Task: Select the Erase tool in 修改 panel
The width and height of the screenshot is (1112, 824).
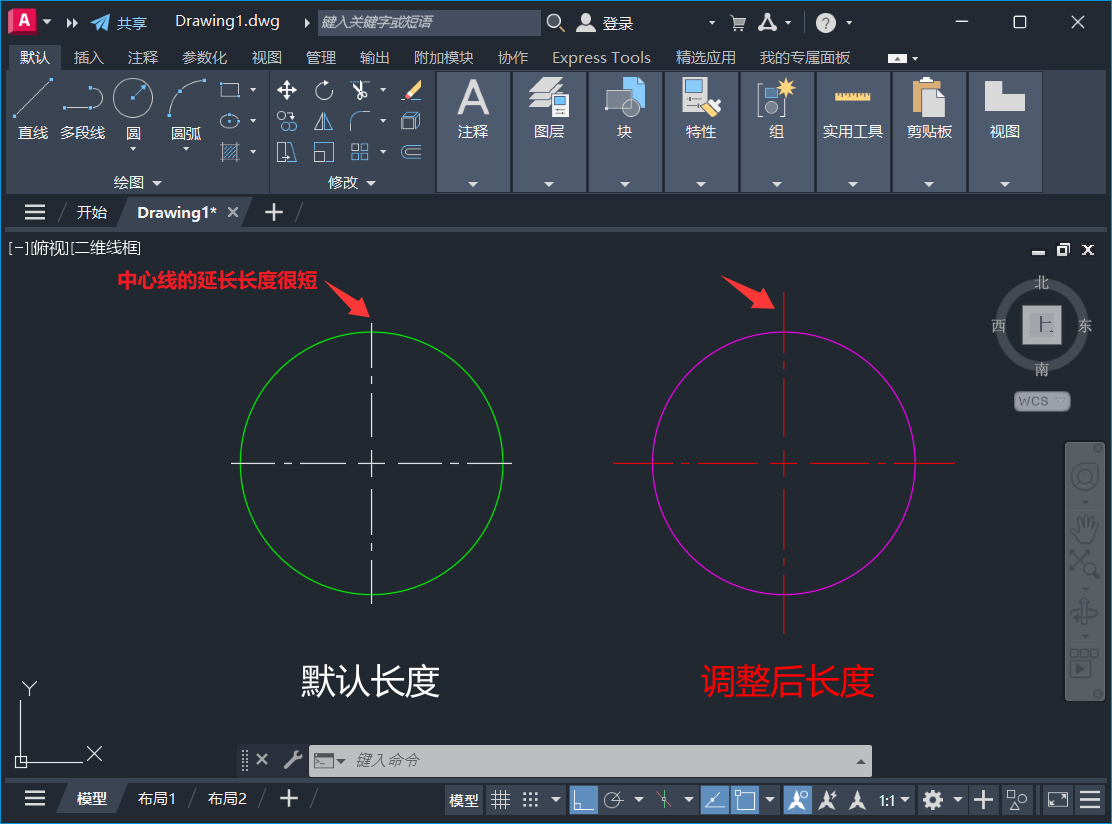Action: pos(411,90)
